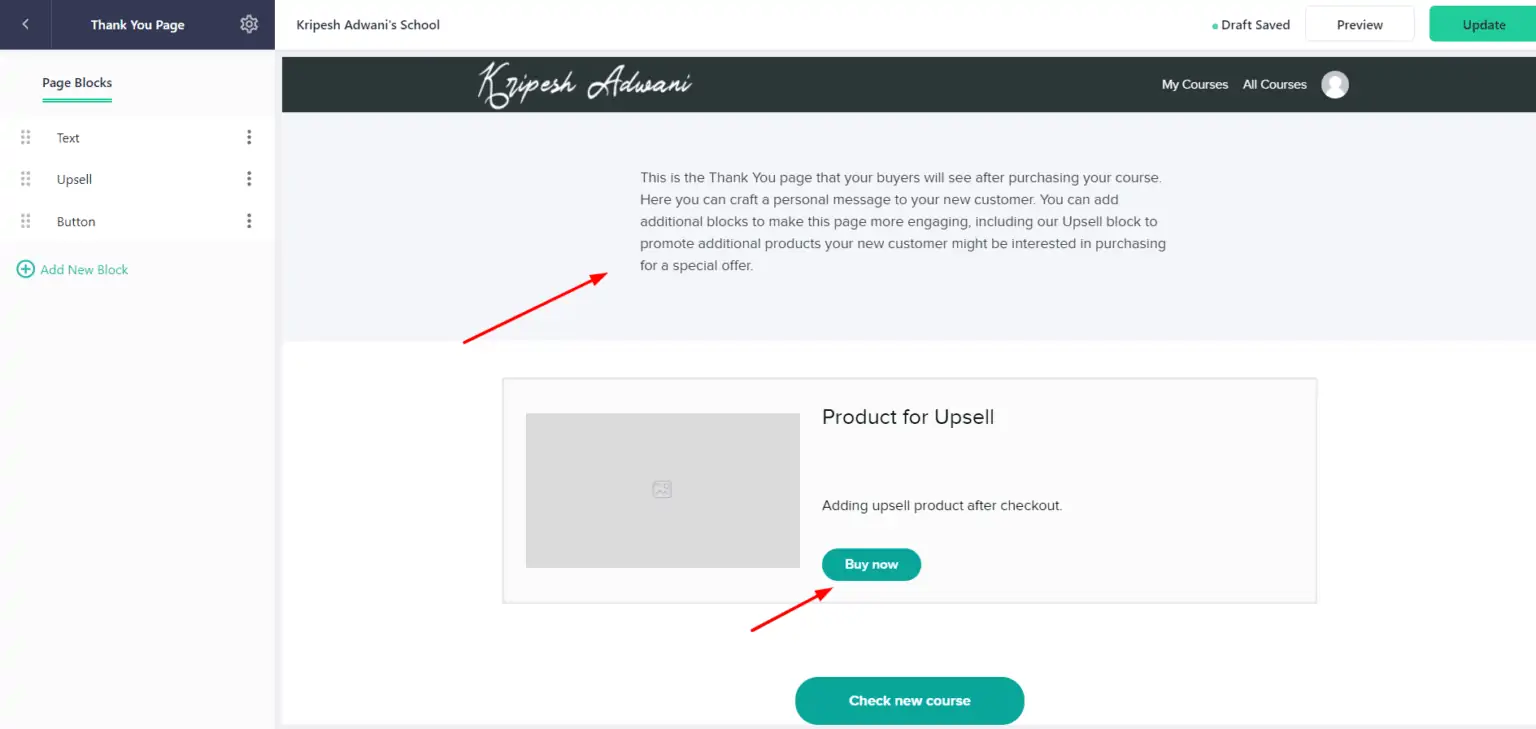1536x729 pixels.
Task: Open My Courses in the header
Action: click(1195, 85)
